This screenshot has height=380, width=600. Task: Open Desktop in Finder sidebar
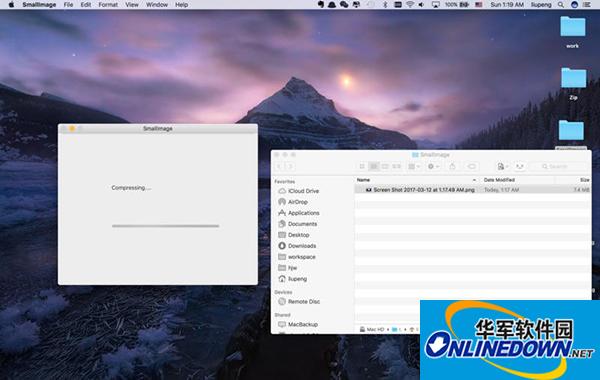tap(294, 235)
